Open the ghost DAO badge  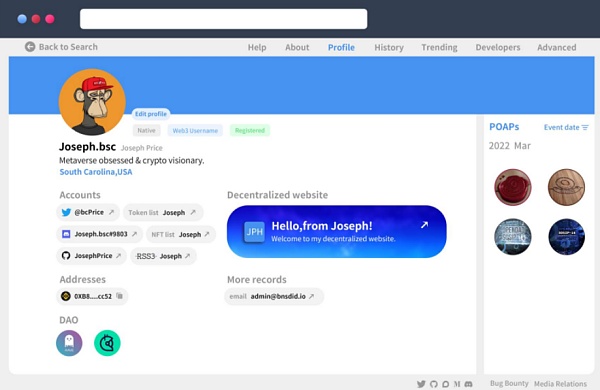tap(69, 343)
